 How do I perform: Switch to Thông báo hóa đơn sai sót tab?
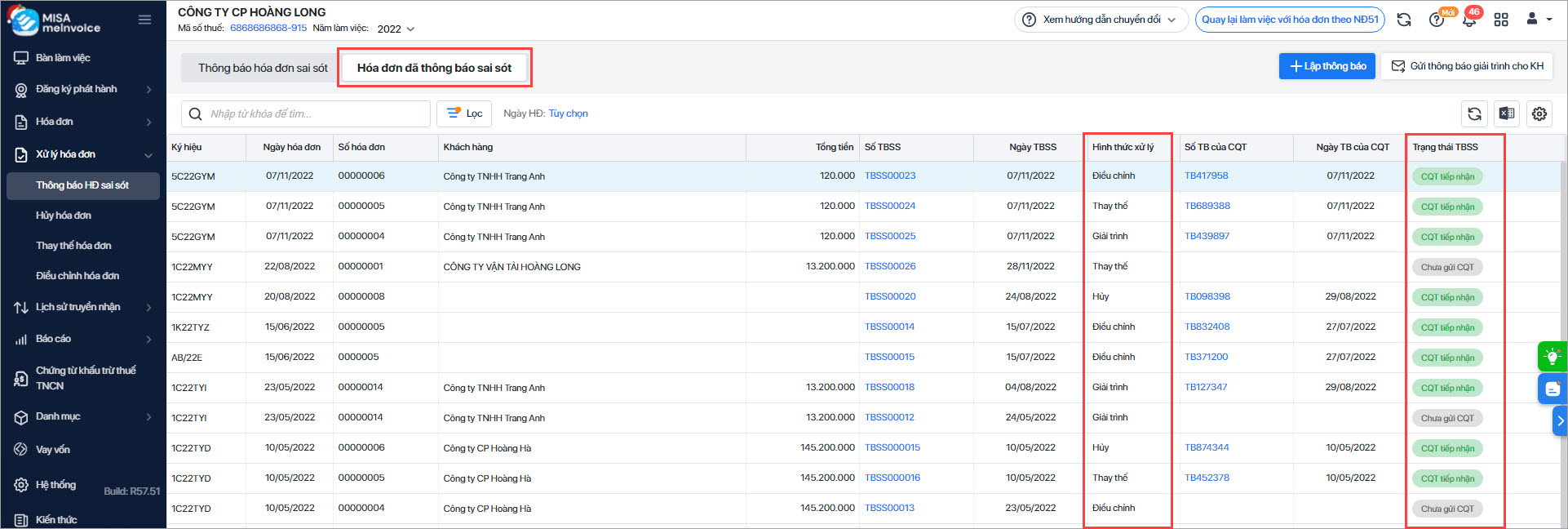pos(263,68)
